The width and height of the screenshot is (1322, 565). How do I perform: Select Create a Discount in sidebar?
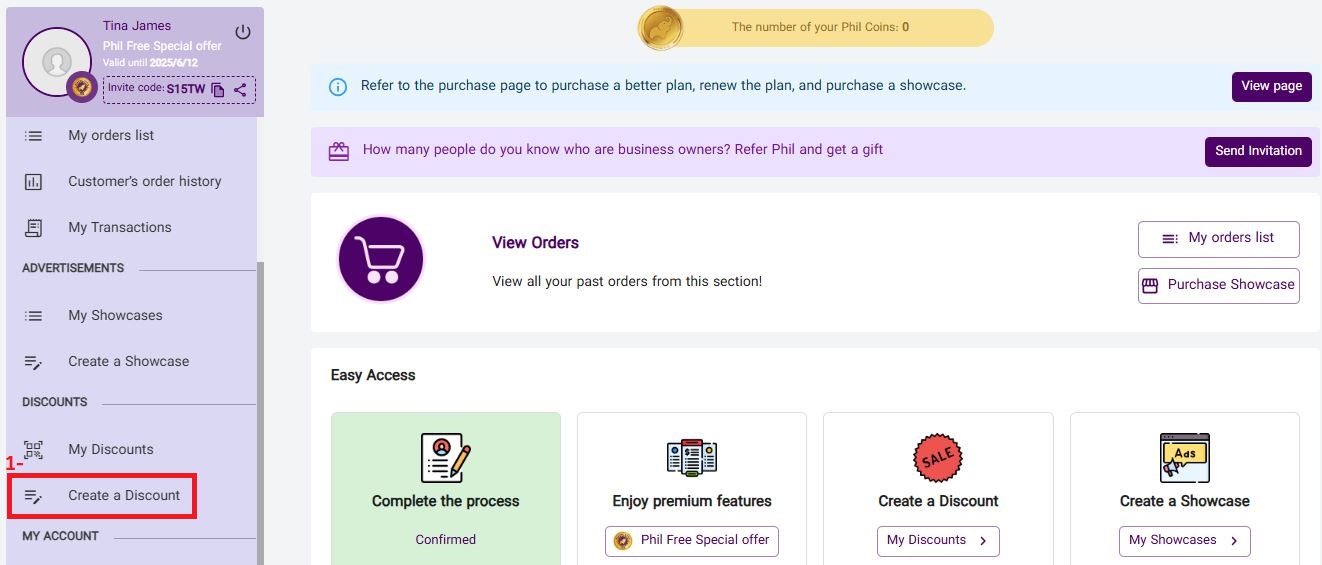point(124,496)
